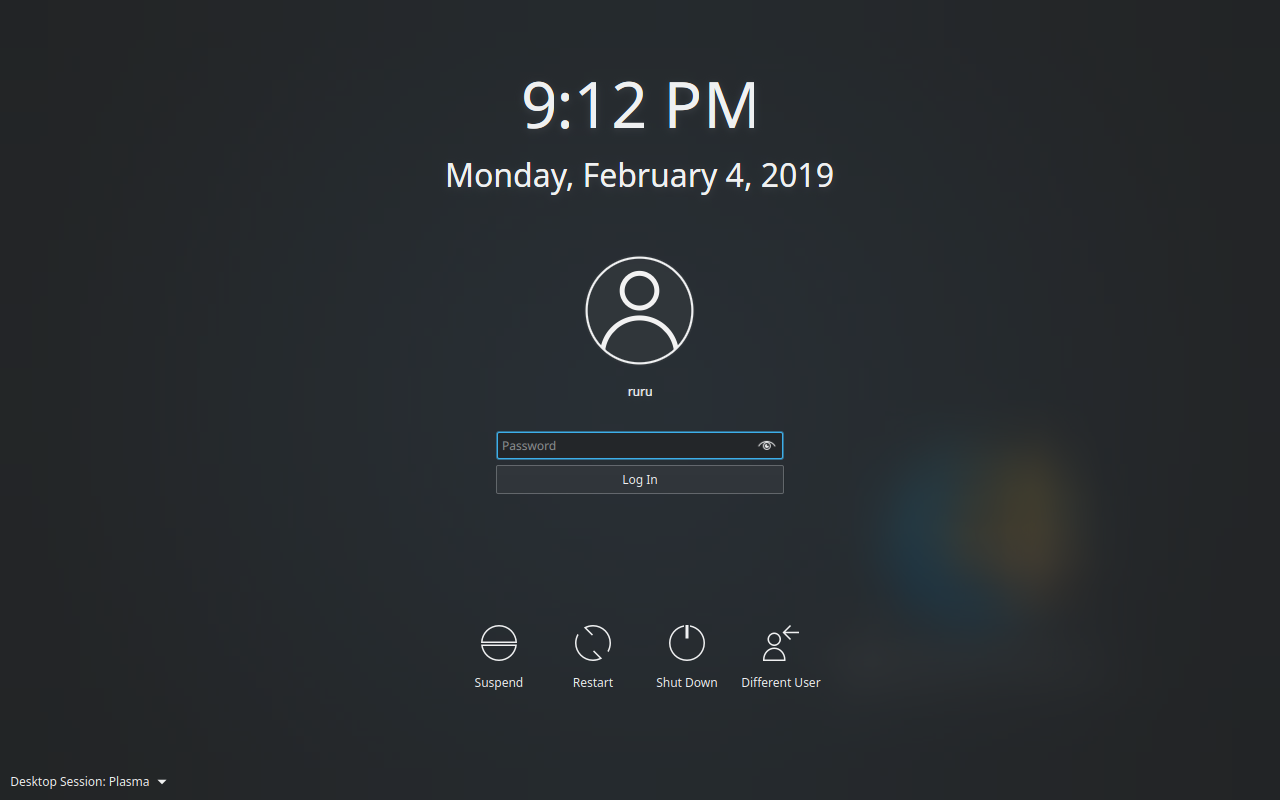1280x800 pixels.
Task: Click the 9:12 PM clock display
Action: coord(640,105)
